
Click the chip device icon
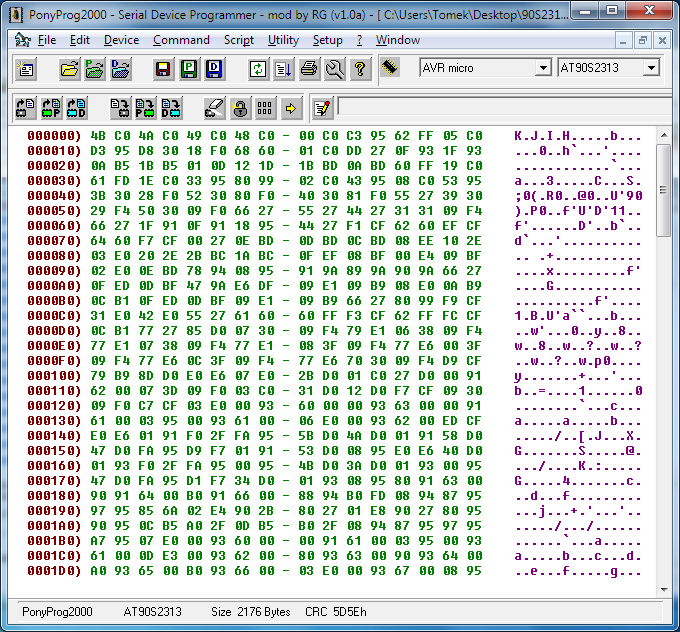coord(389,67)
